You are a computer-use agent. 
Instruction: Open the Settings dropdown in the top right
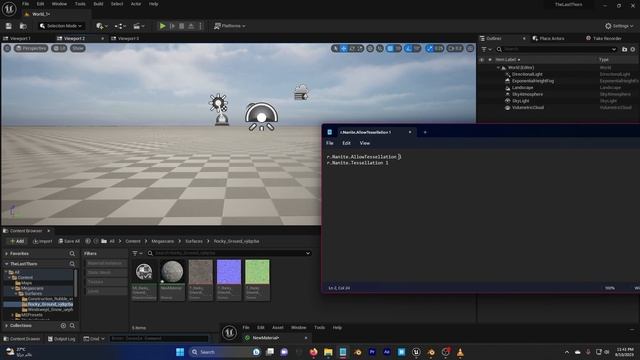pos(619,26)
